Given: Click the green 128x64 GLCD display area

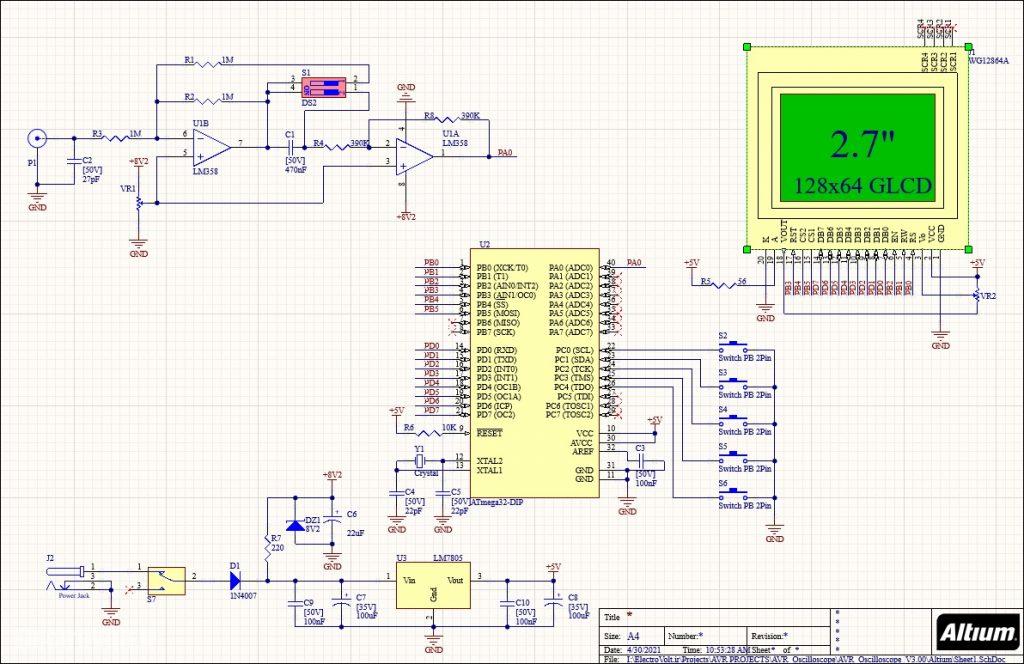Looking at the screenshot, I should point(857,147).
